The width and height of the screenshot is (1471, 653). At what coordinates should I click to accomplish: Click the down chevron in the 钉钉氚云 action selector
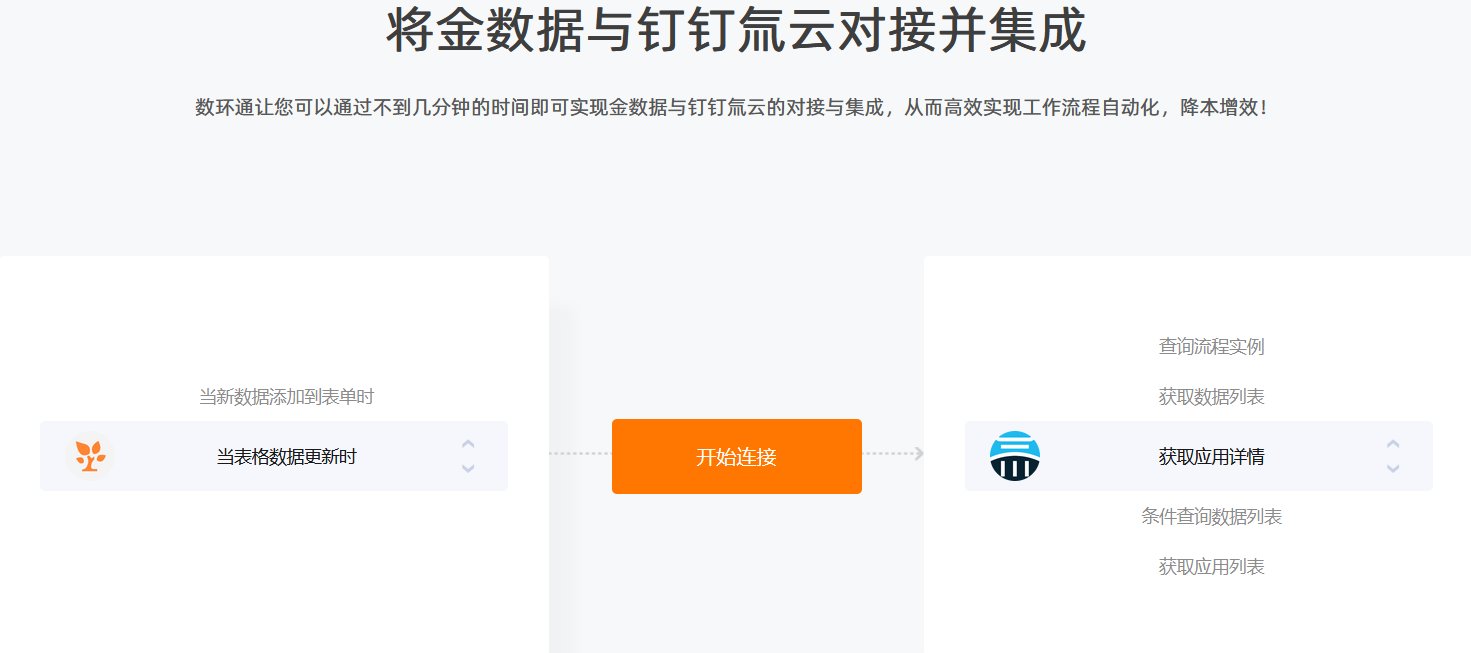(1393, 468)
